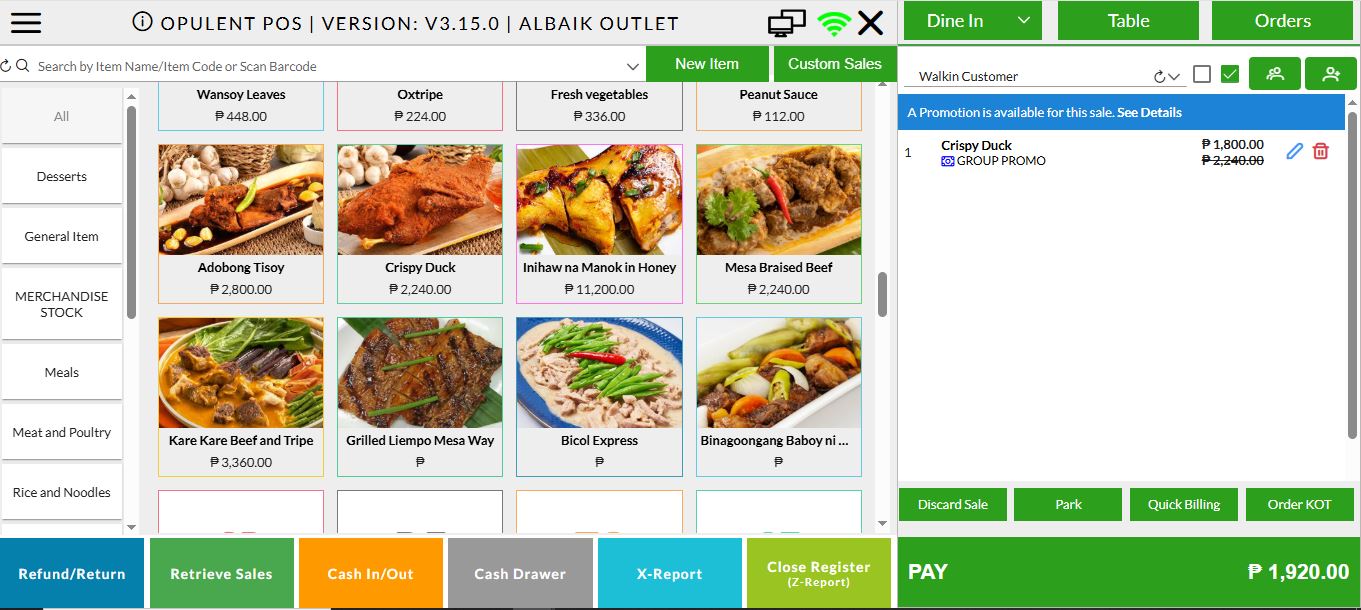The width and height of the screenshot is (1361, 610).
Task: Click the info icon beside Opulent POS
Action: pos(143,22)
